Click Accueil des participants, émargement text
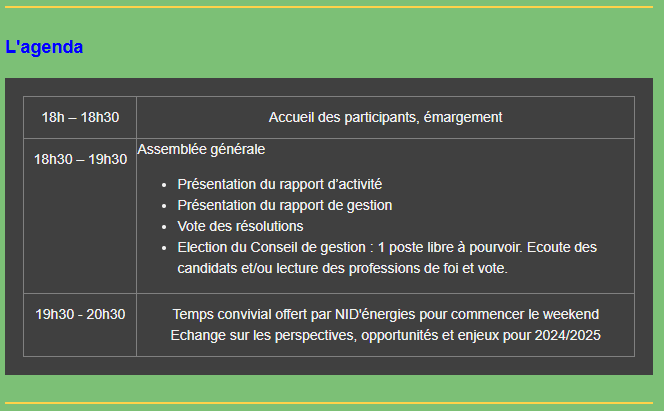 [385, 117]
